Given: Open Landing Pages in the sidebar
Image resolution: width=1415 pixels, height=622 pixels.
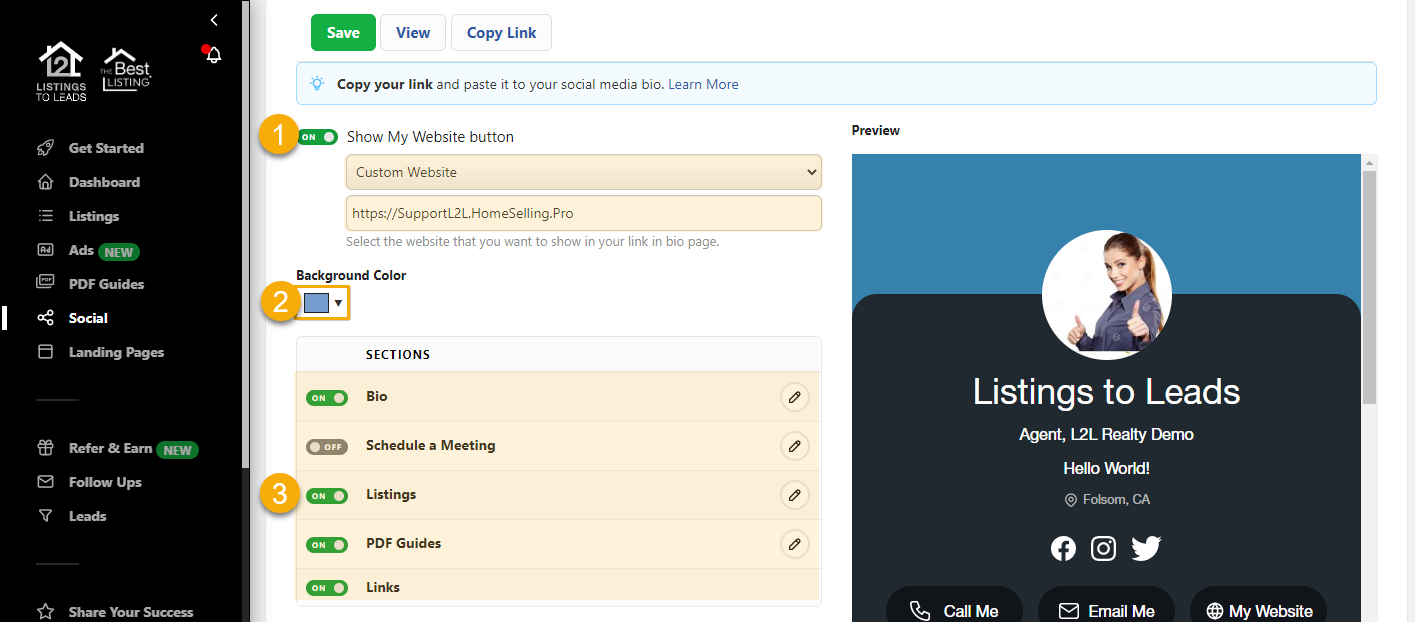Looking at the screenshot, I should 116,352.
